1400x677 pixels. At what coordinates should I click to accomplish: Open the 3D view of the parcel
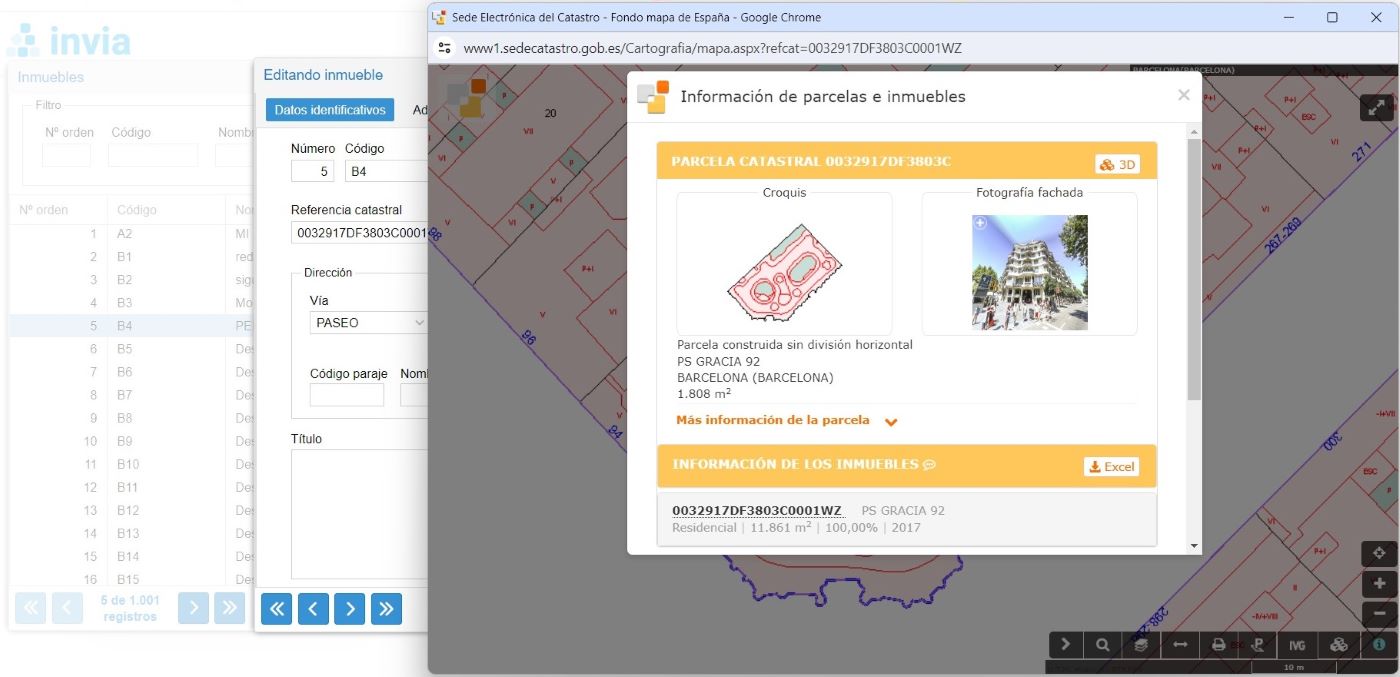[x=1117, y=165]
